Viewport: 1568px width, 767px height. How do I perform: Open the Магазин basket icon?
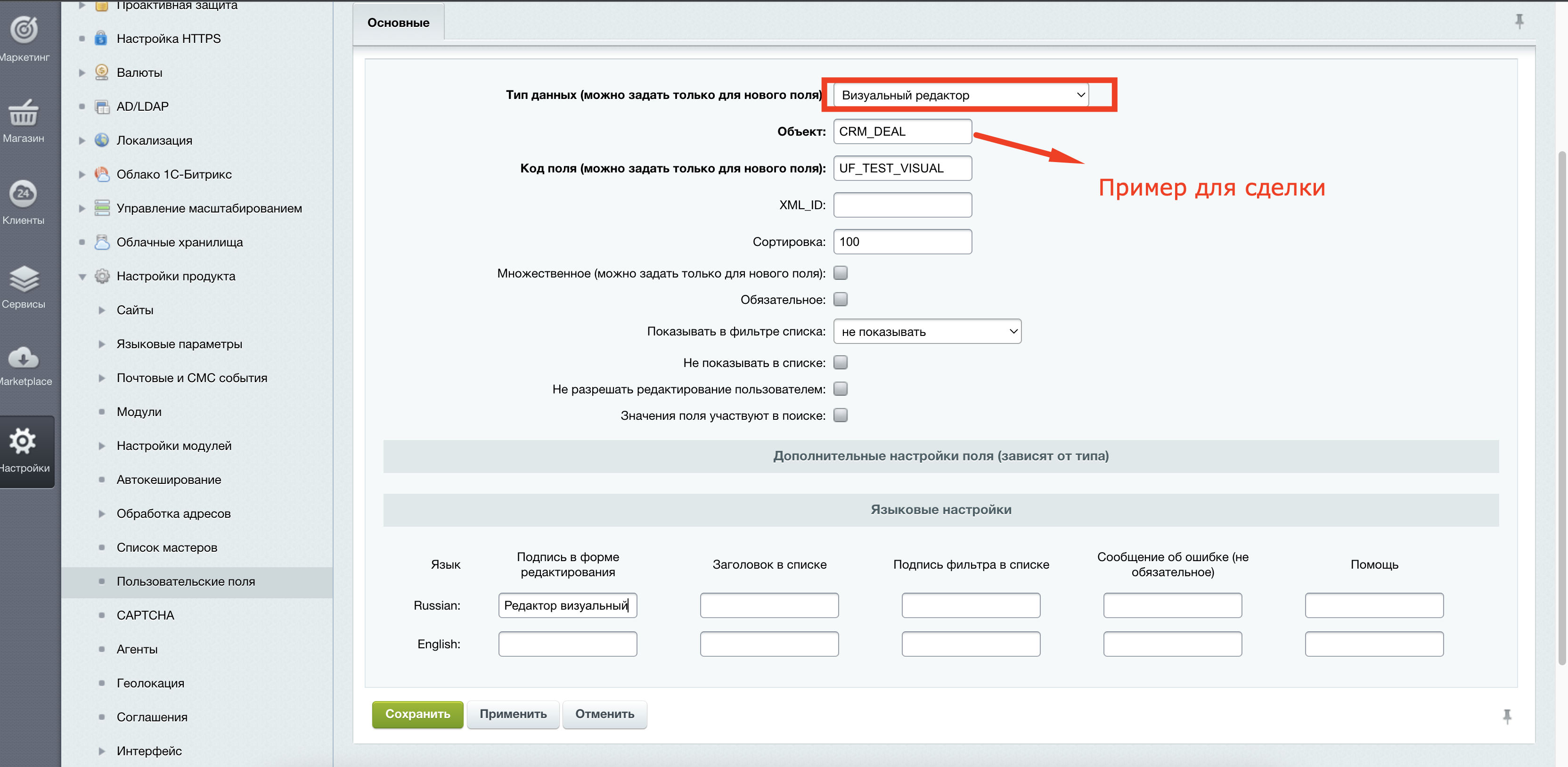(24, 112)
